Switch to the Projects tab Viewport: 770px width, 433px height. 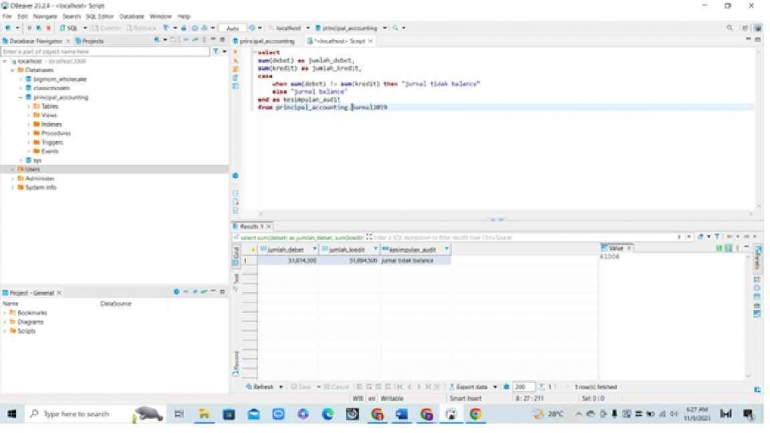pyautogui.click(x=89, y=41)
